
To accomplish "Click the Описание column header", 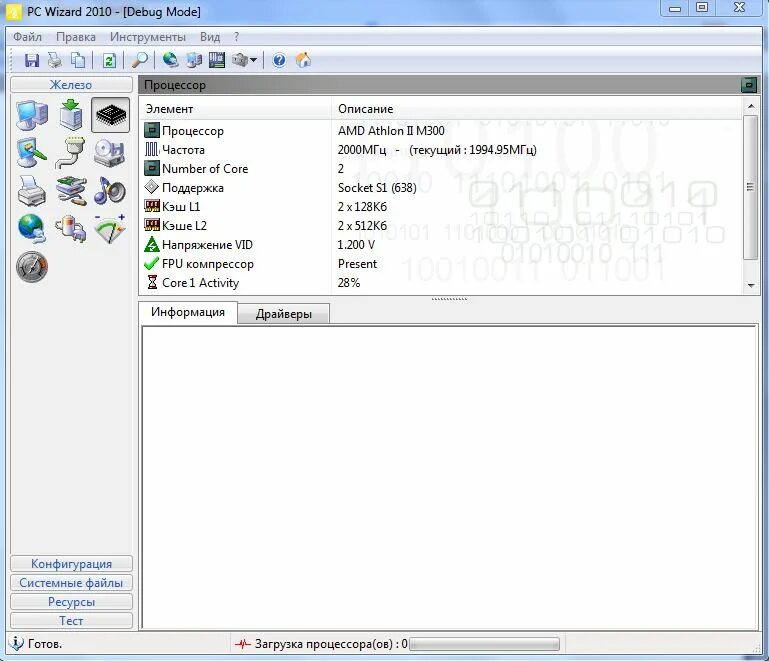I will (x=537, y=109).
